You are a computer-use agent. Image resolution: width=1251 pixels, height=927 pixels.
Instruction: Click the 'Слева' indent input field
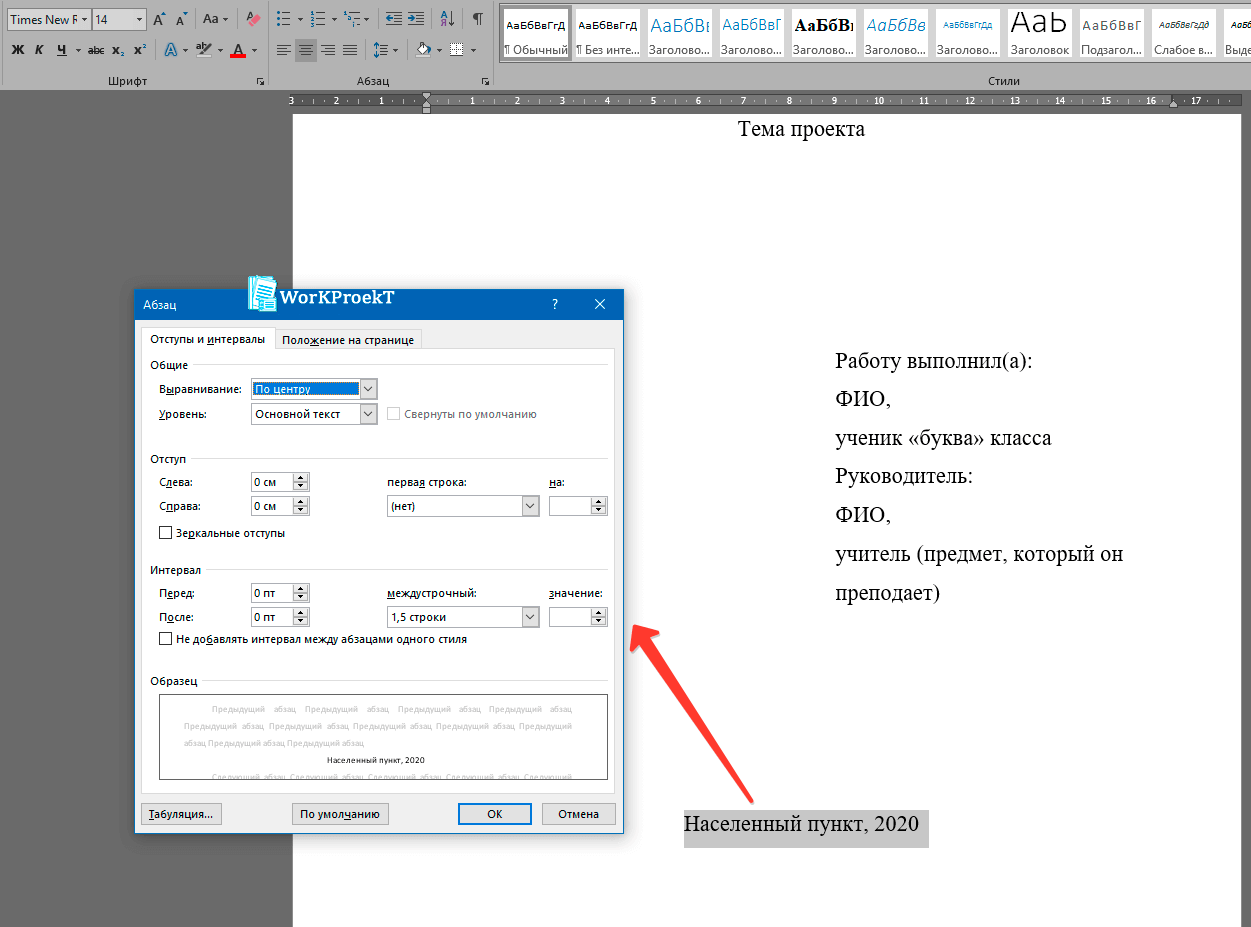click(x=271, y=482)
